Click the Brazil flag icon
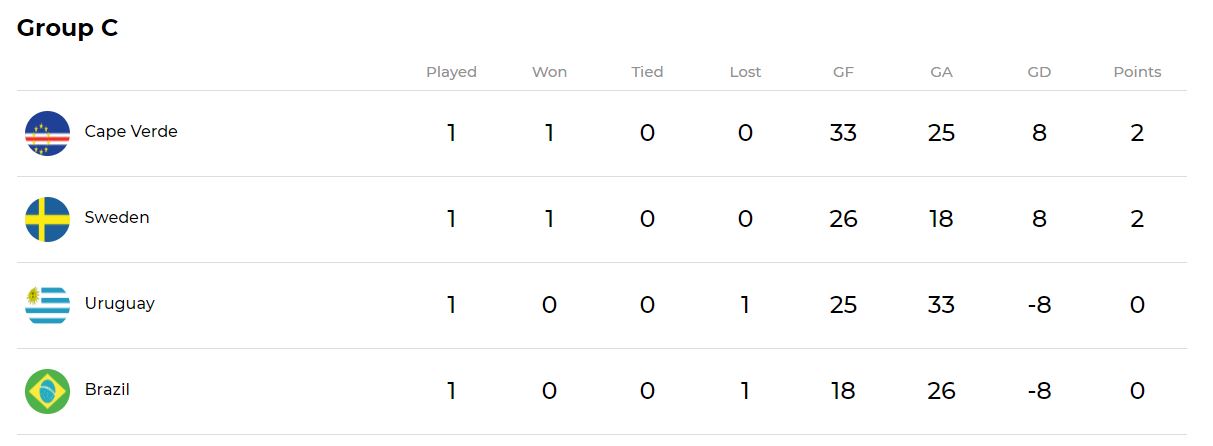 (x=47, y=391)
